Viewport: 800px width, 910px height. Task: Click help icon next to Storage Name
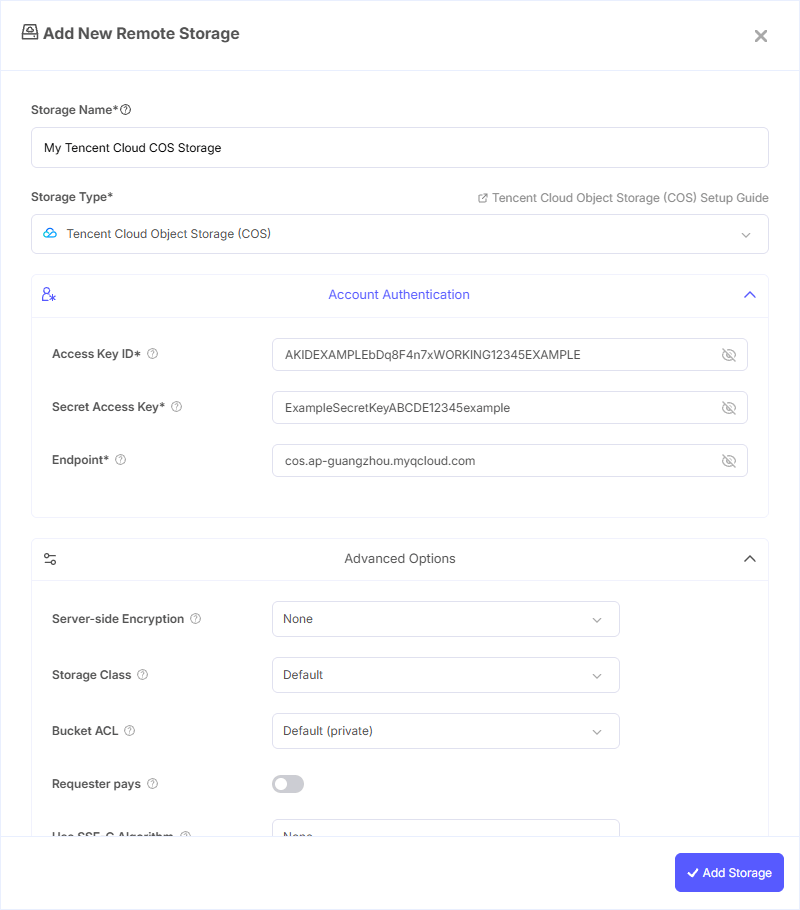(x=126, y=110)
